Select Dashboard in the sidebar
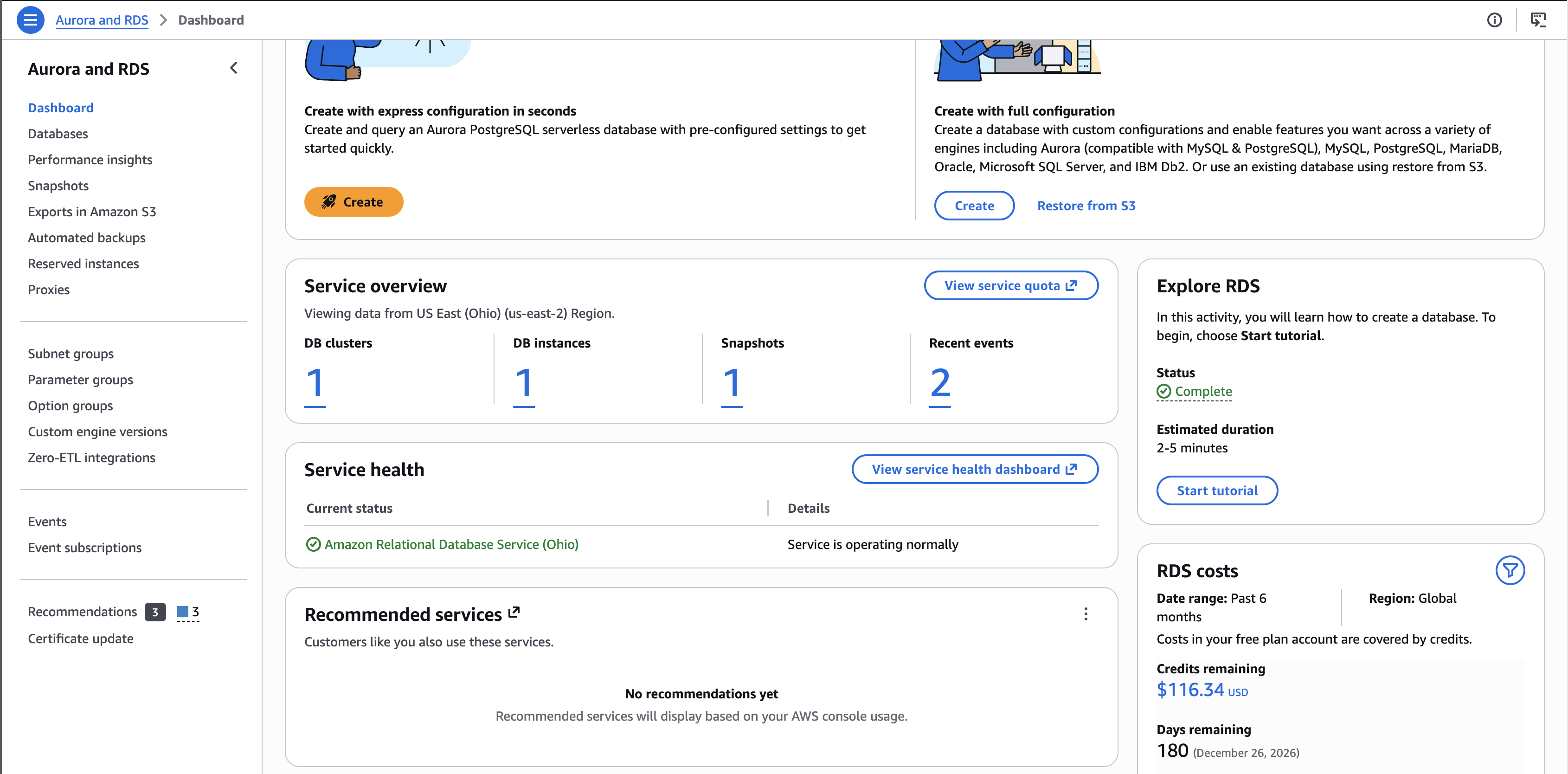Viewport: 1568px width, 774px height. (61, 108)
